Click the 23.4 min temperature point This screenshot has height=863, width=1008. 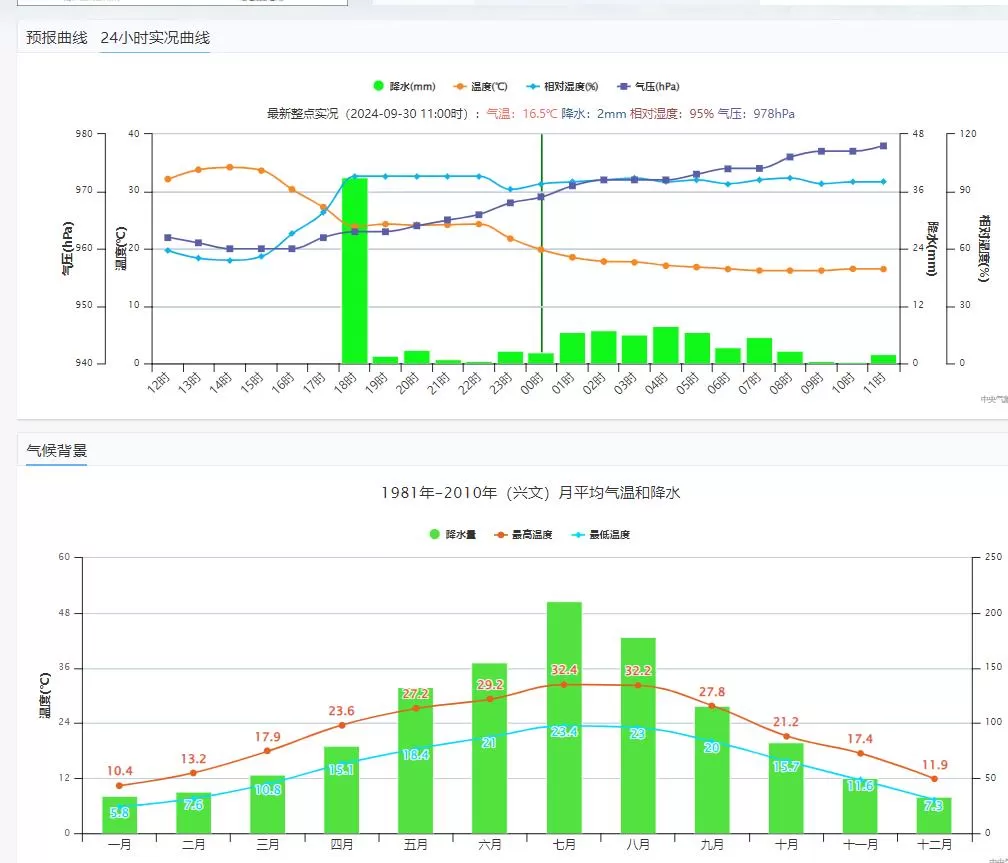(564, 726)
